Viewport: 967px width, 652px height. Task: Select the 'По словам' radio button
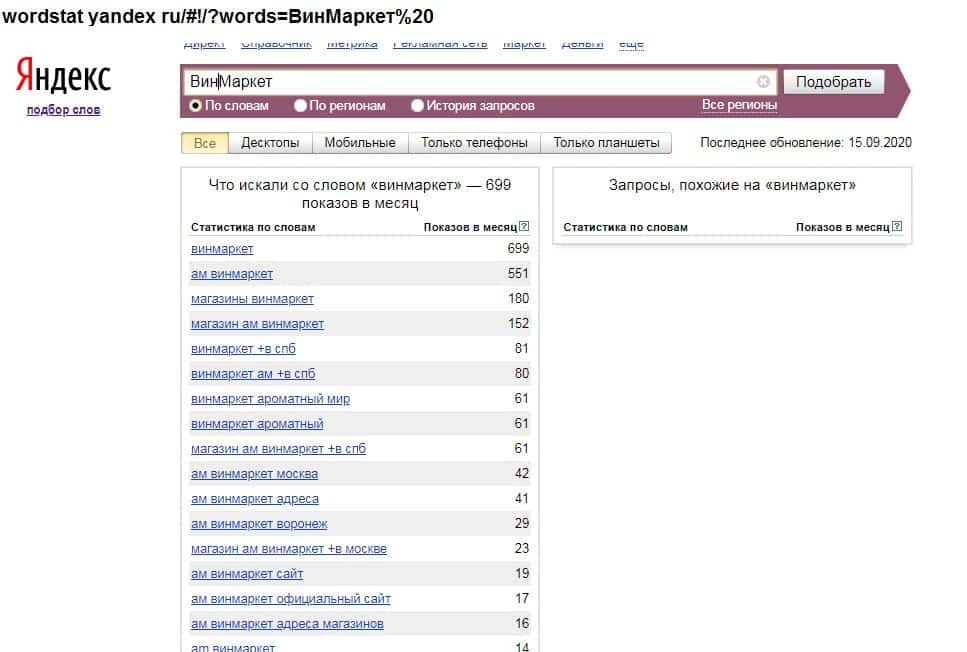[x=195, y=105]
